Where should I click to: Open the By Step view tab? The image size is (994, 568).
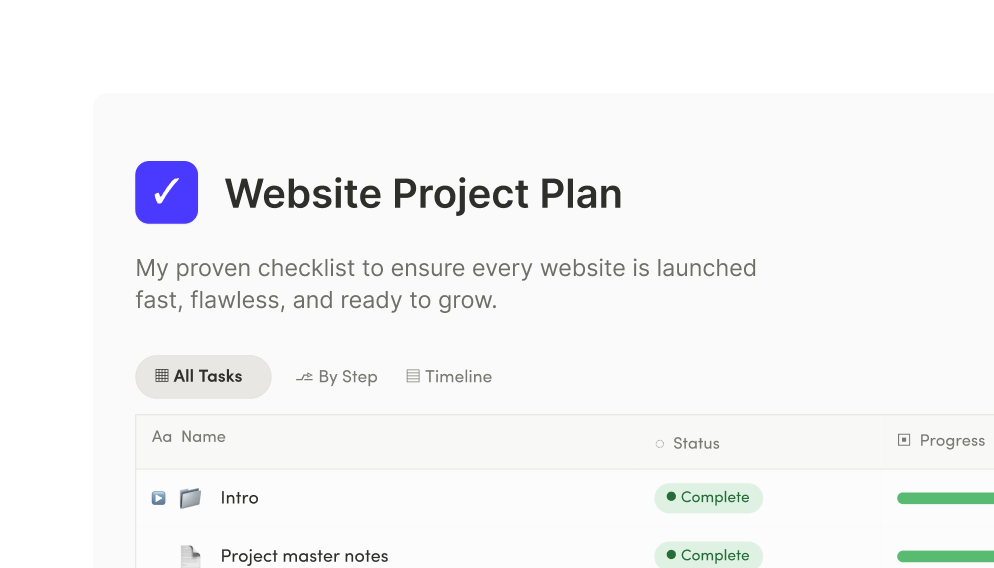click(337, 377)
